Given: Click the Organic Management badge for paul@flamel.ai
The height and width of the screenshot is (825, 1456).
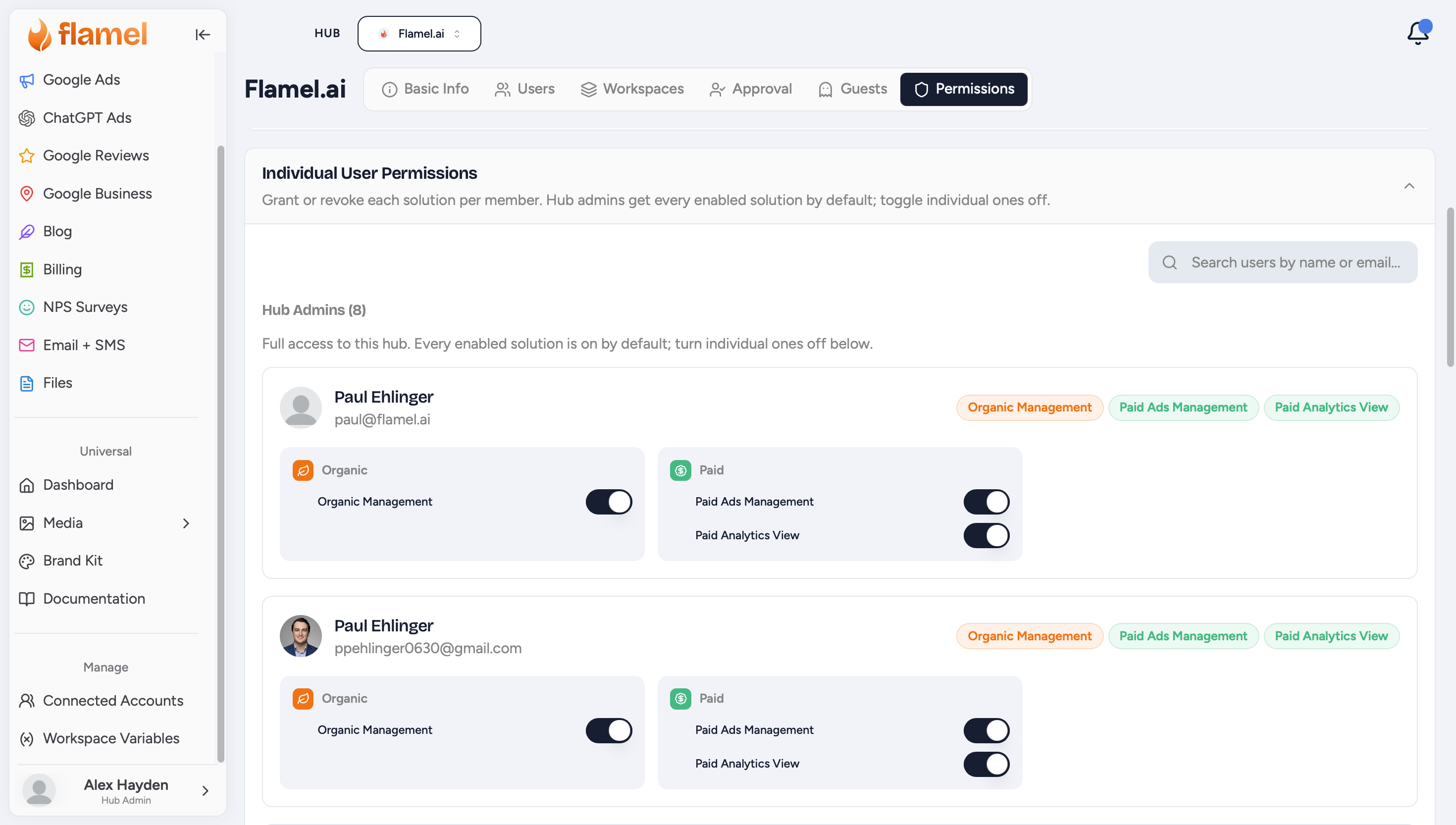Looking at the screenshot, I should [1030, 408].
